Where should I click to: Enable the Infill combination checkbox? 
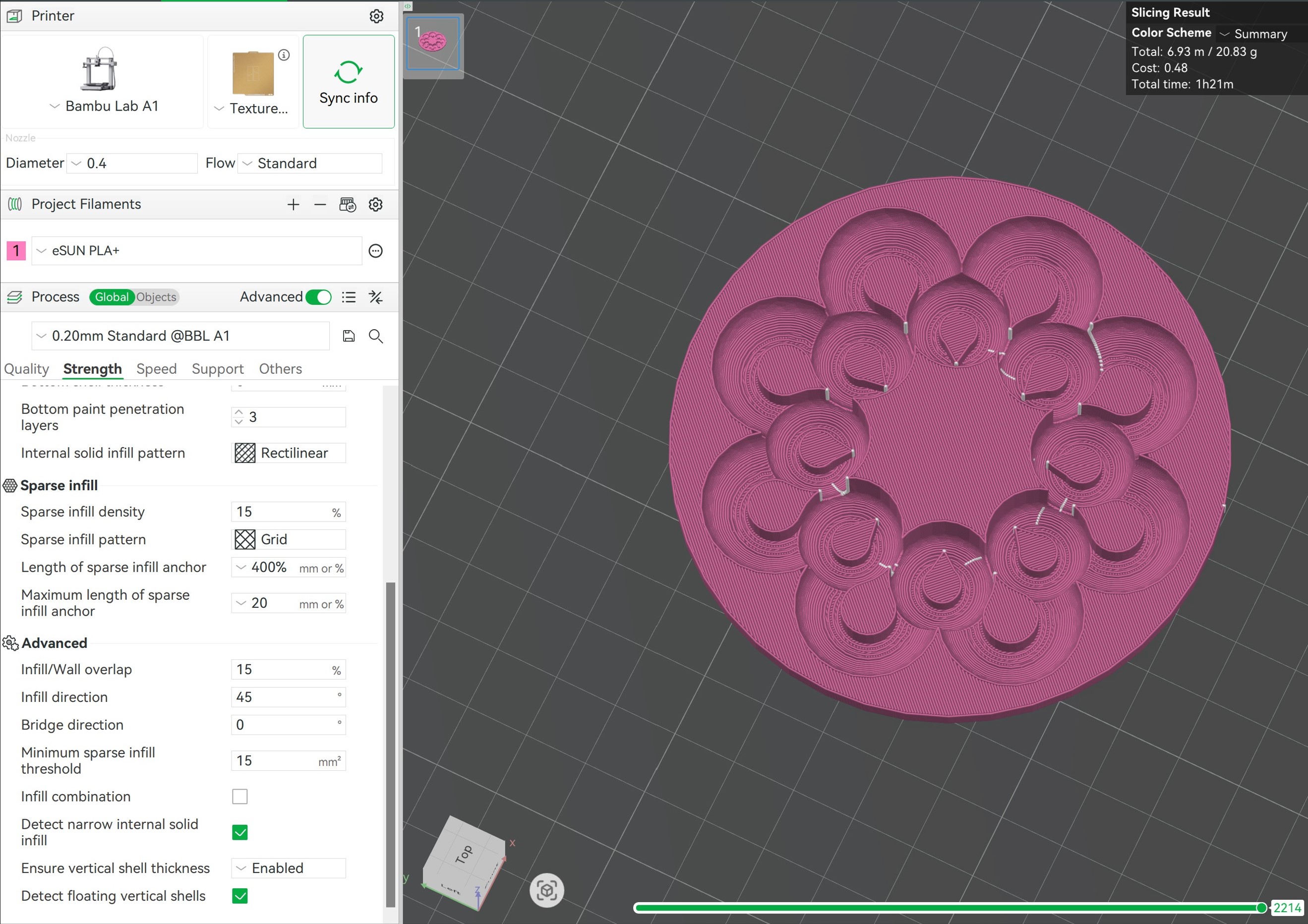pyautogui.click(x=240, y=797)
